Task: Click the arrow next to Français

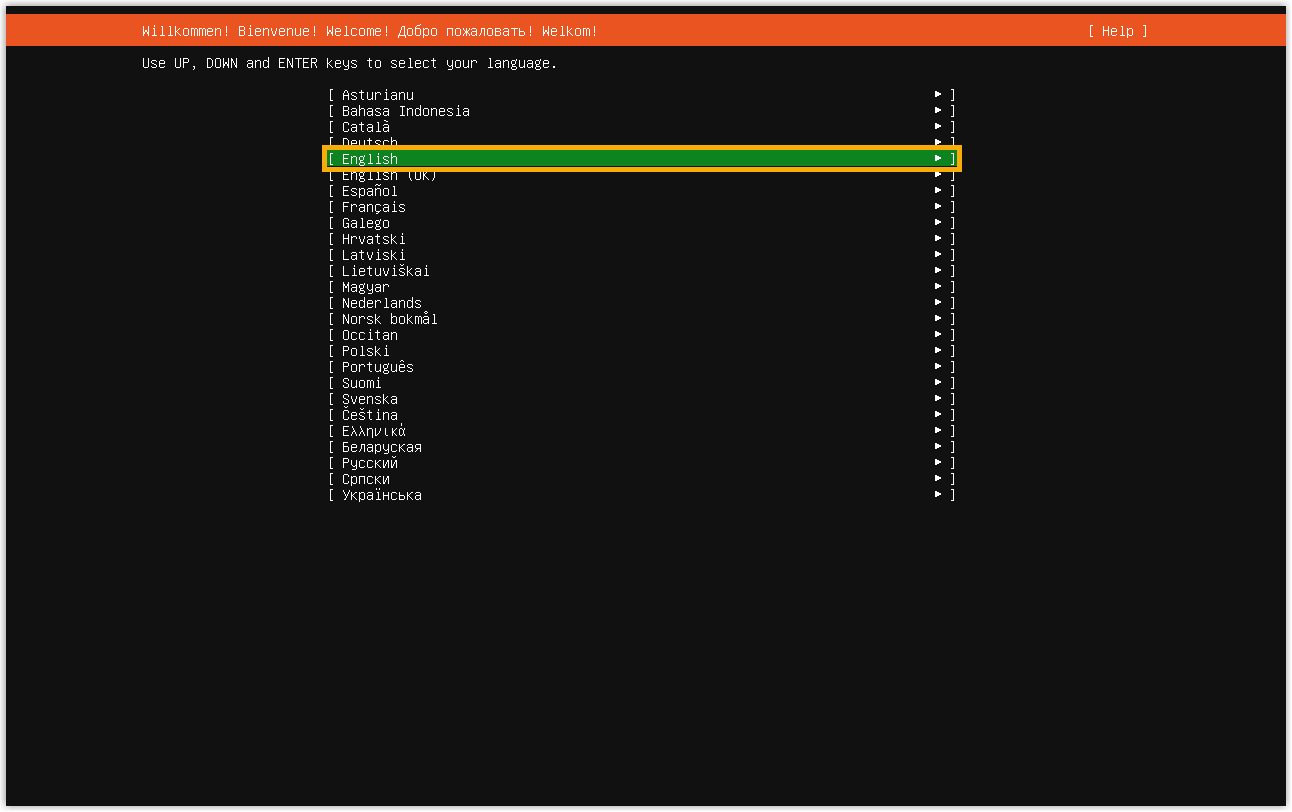Action: [x=938, y=207]
